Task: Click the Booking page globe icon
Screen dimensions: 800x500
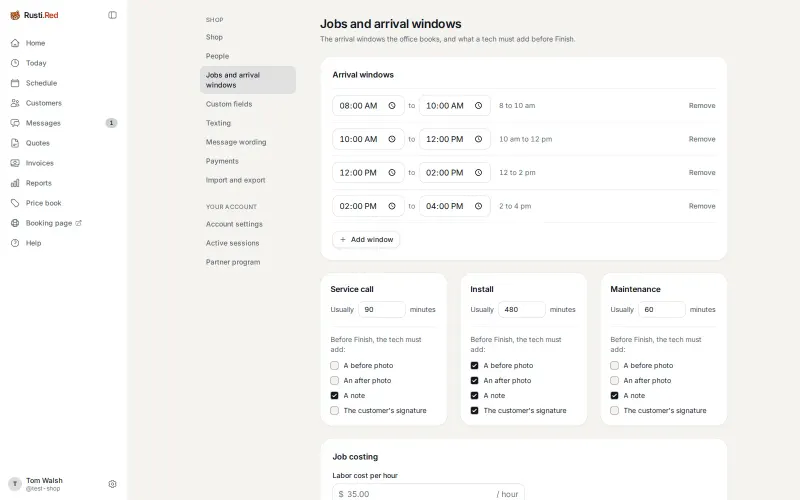Action: tap(15, 223)
